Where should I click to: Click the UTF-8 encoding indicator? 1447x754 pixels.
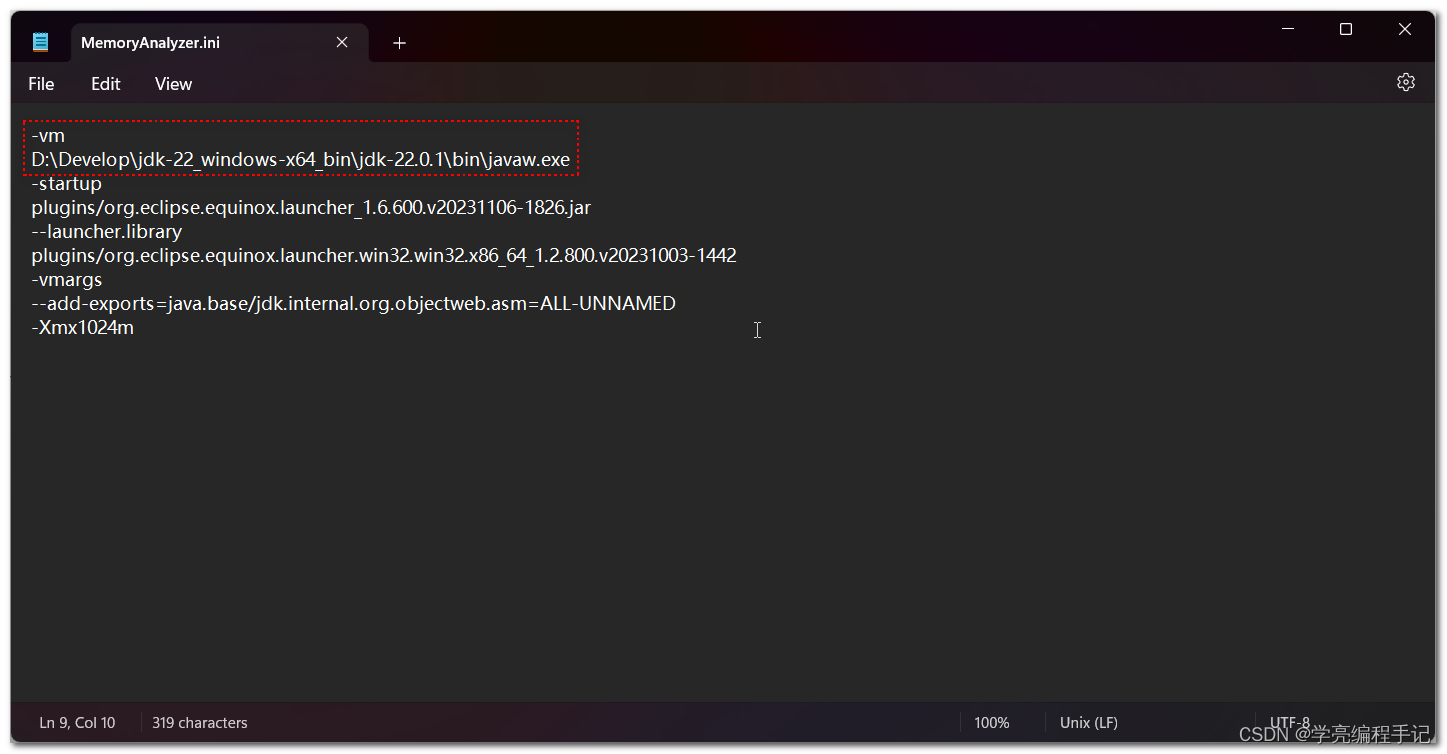pos(1289,722)
